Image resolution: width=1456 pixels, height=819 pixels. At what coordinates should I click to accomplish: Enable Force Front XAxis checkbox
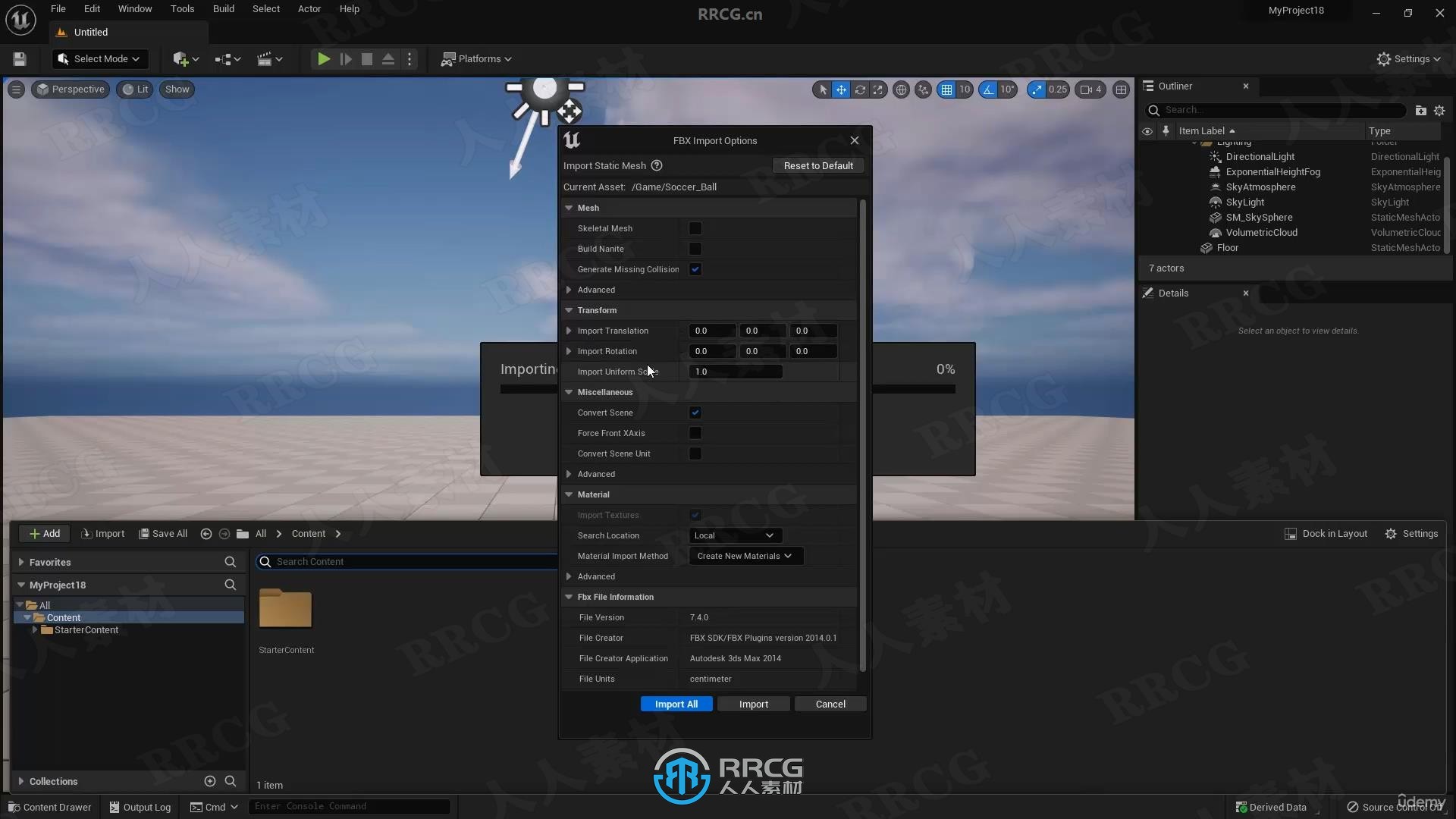pos(695,433)
